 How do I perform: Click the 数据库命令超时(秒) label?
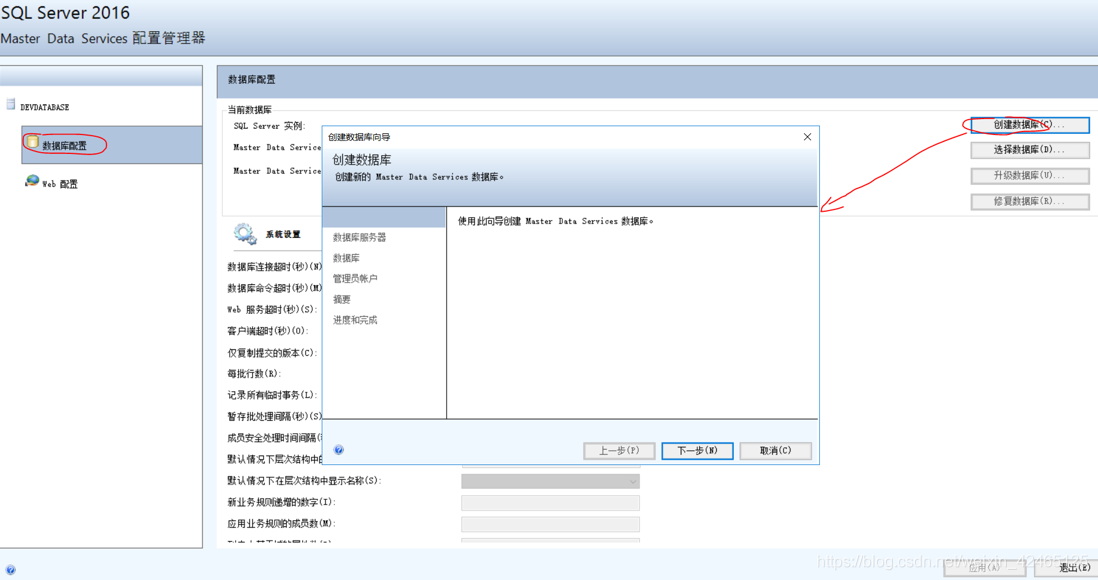[x=274, y=288]
